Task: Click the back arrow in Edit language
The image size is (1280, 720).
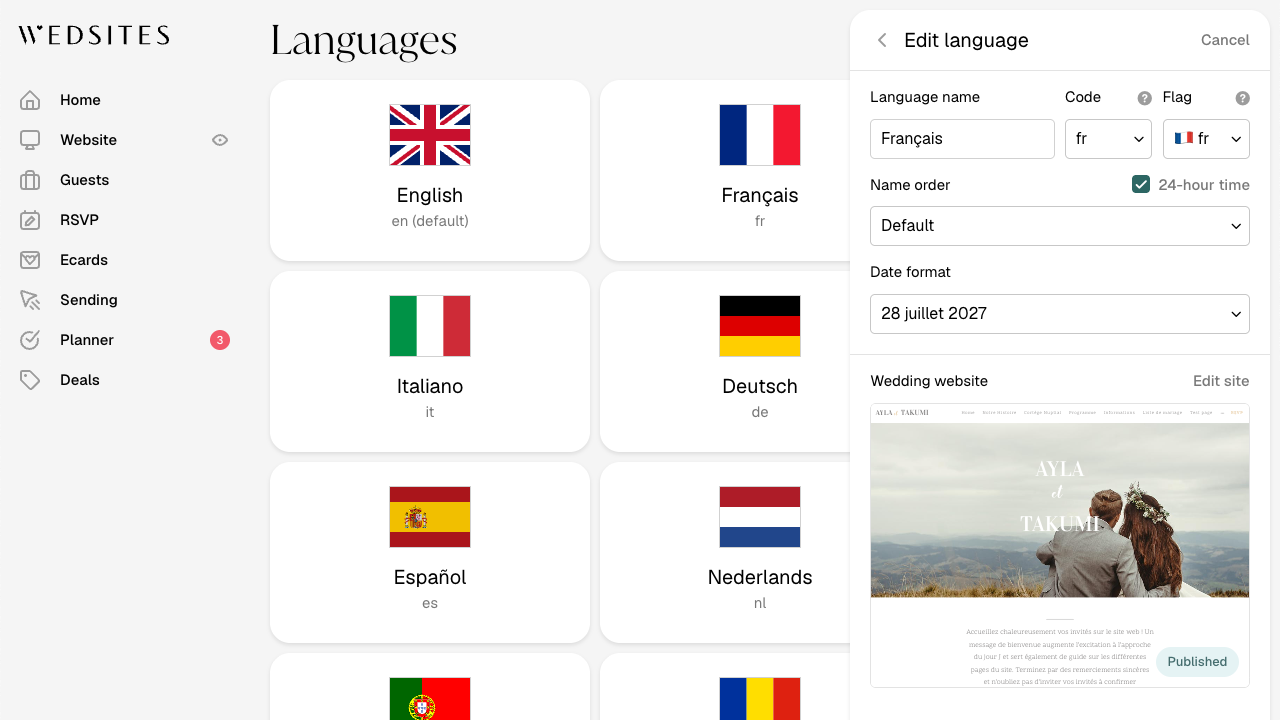Action: click(x=882, y=40)
